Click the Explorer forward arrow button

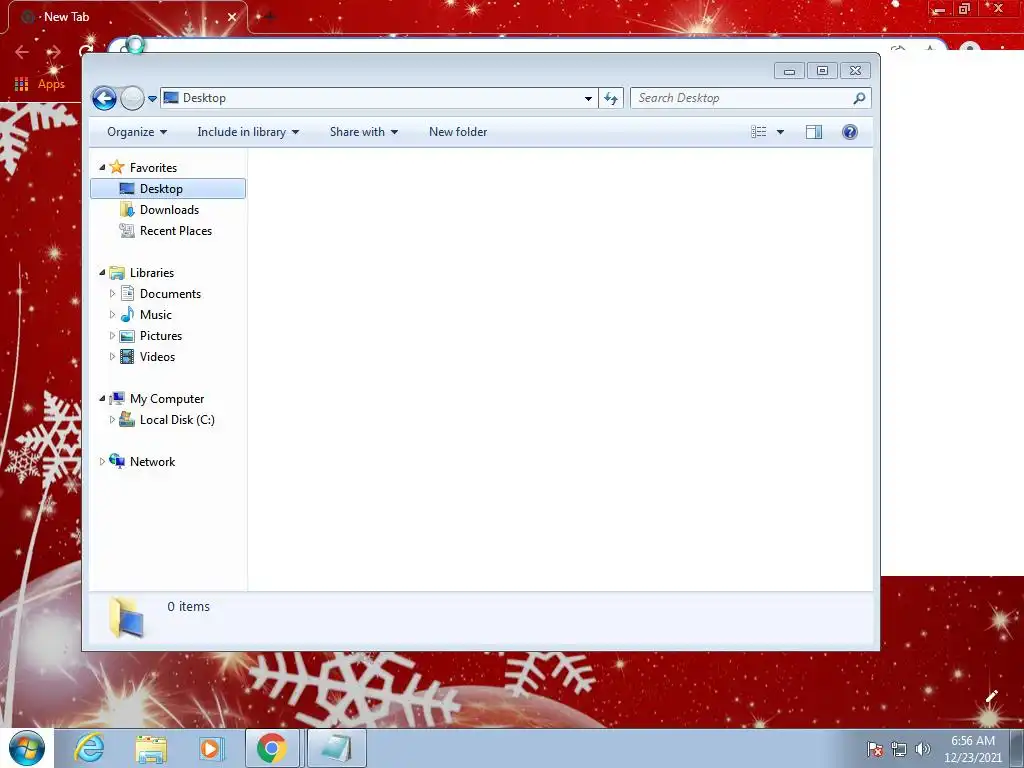(133, 99)
